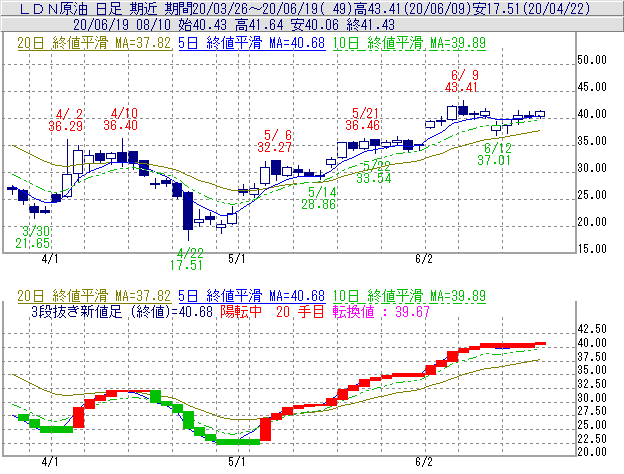
Task: Select lower chart 5日 終値平滑 MA=40.68 legend
Action: (252, 296)
